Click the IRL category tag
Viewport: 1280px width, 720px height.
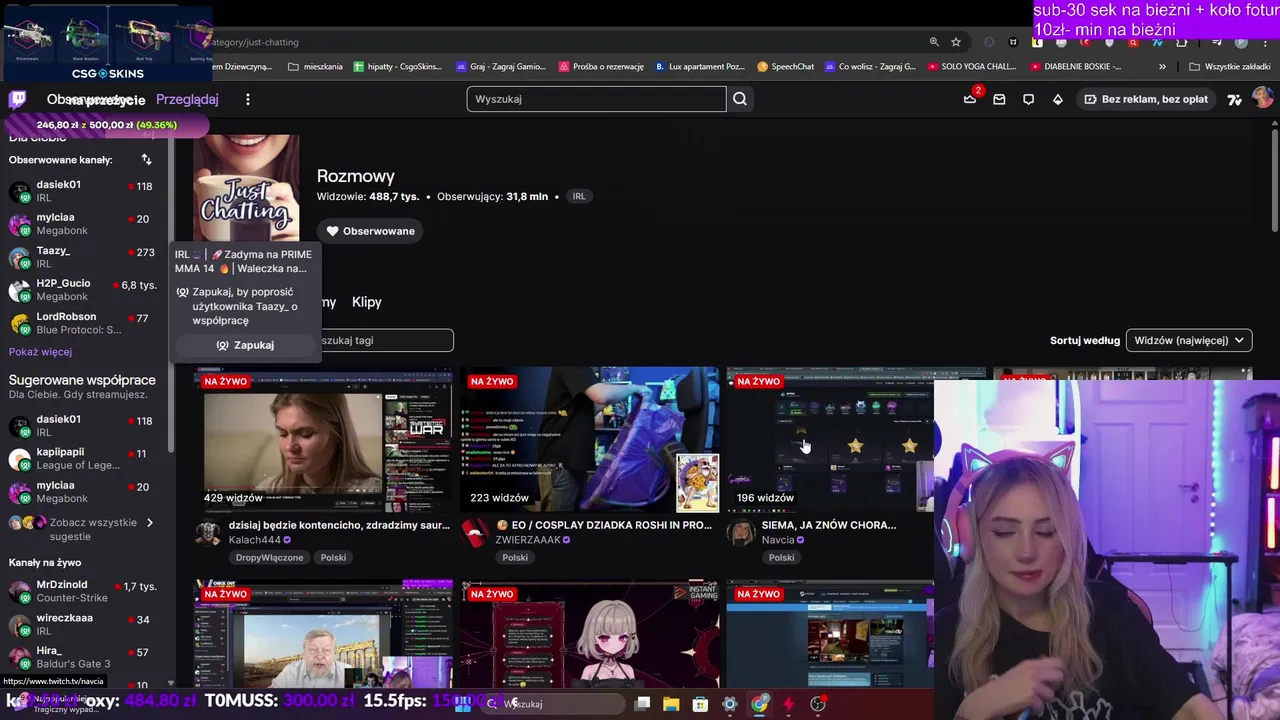(579, 196)
